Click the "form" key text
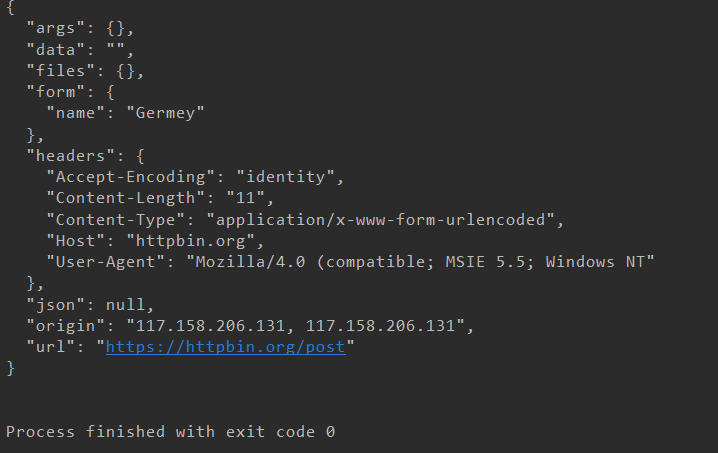 click(x=56, y=92)
